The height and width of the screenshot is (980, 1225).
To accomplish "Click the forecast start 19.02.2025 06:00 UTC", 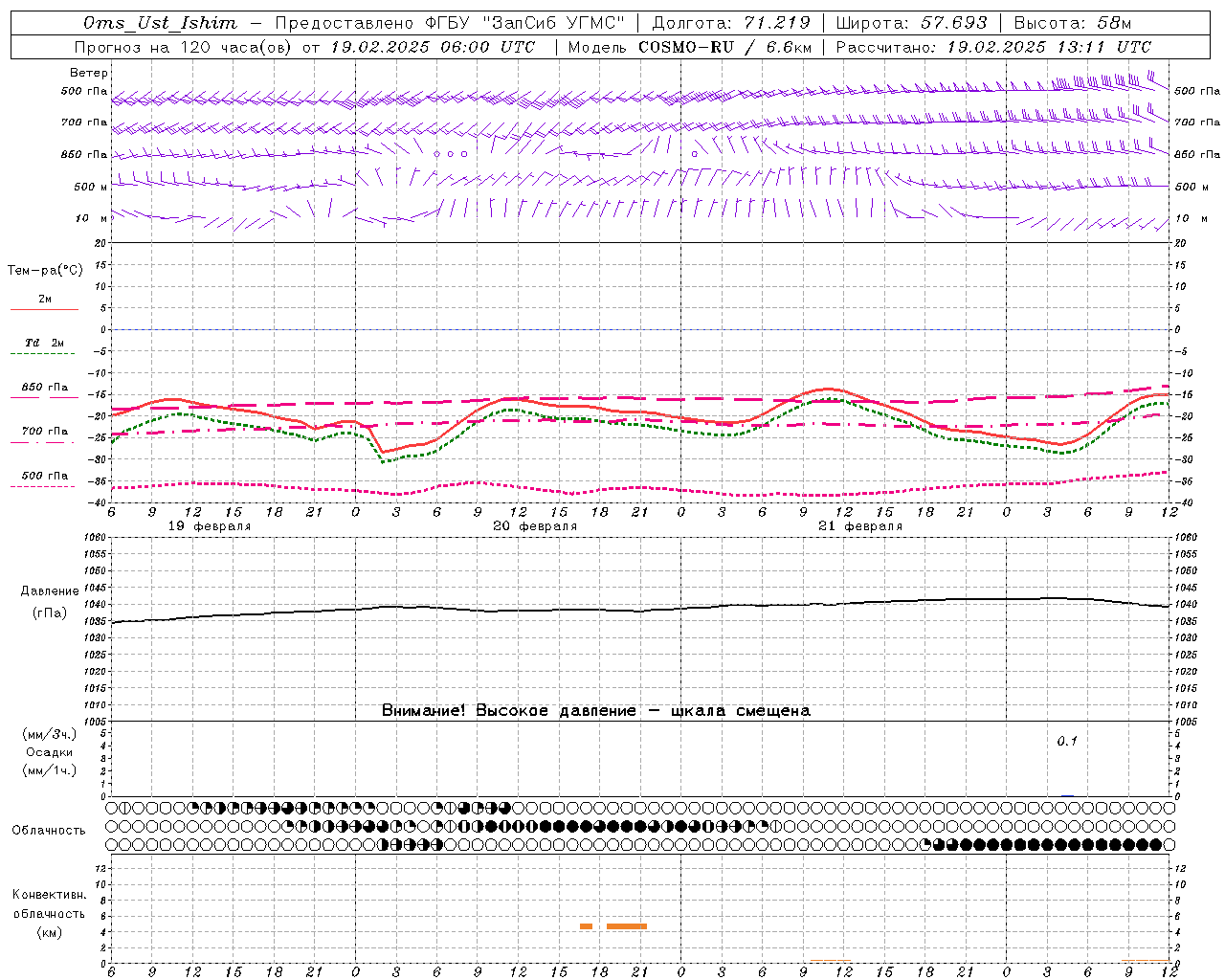I will (x=433, y=47).
